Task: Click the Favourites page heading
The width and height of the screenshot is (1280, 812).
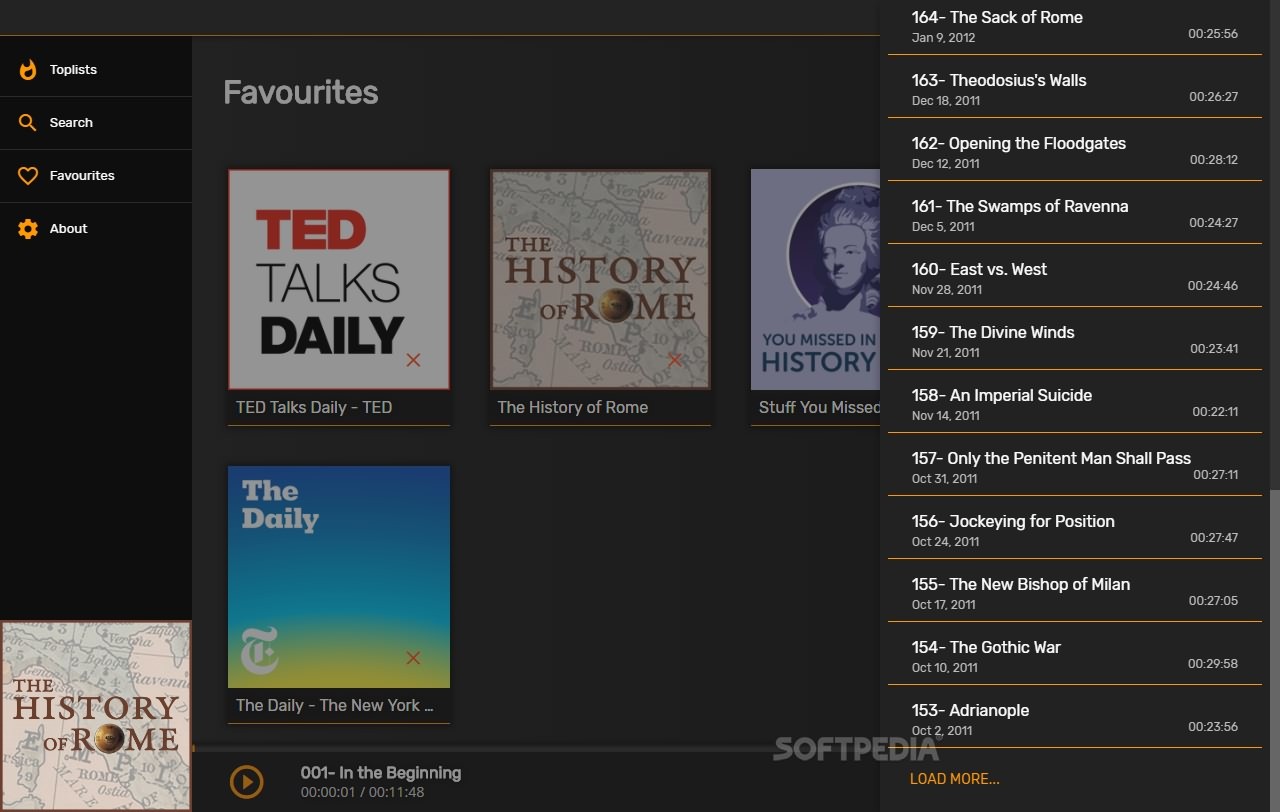Action: 301,93
